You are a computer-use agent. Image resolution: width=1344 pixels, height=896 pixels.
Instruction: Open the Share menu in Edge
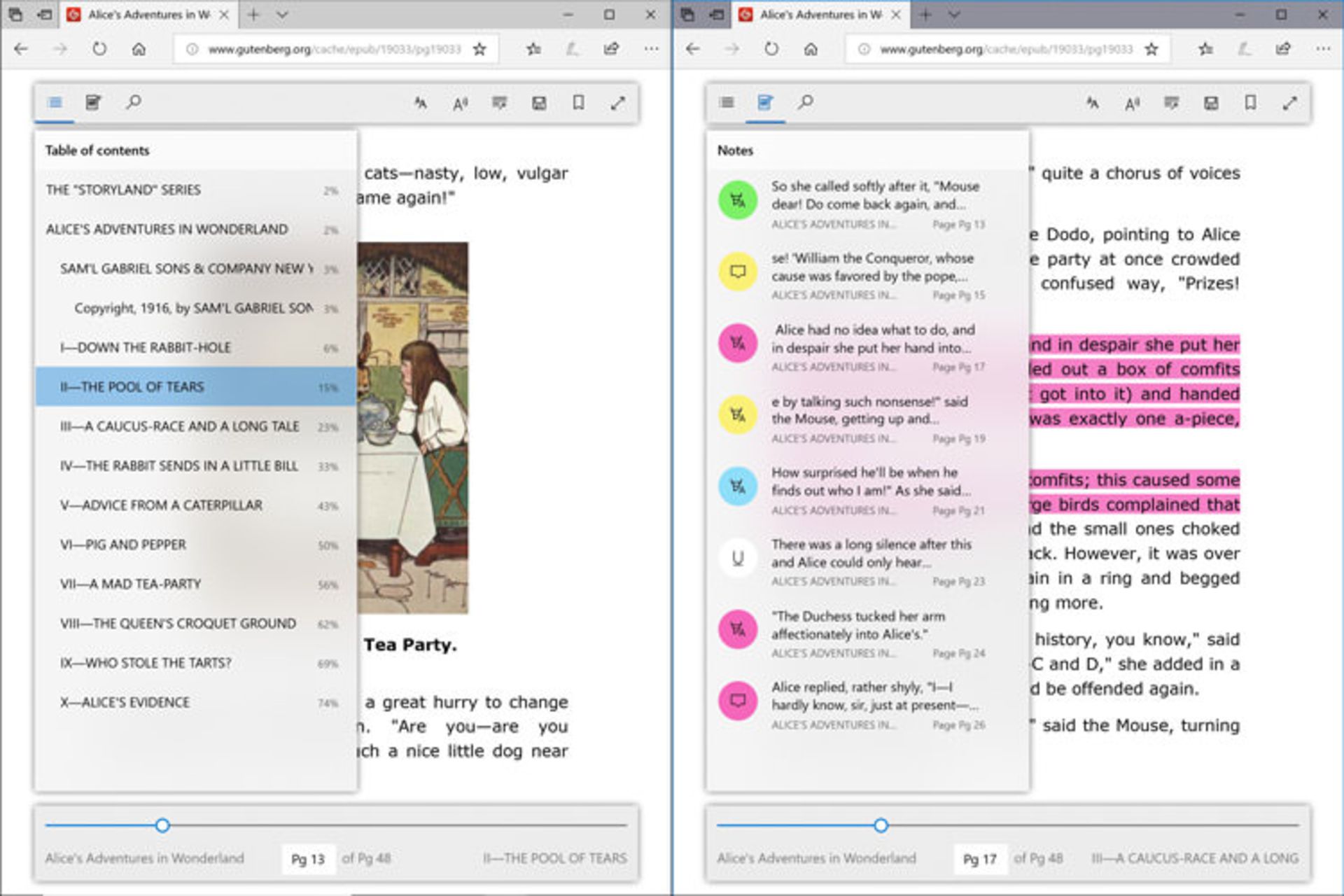pos(611,48)
